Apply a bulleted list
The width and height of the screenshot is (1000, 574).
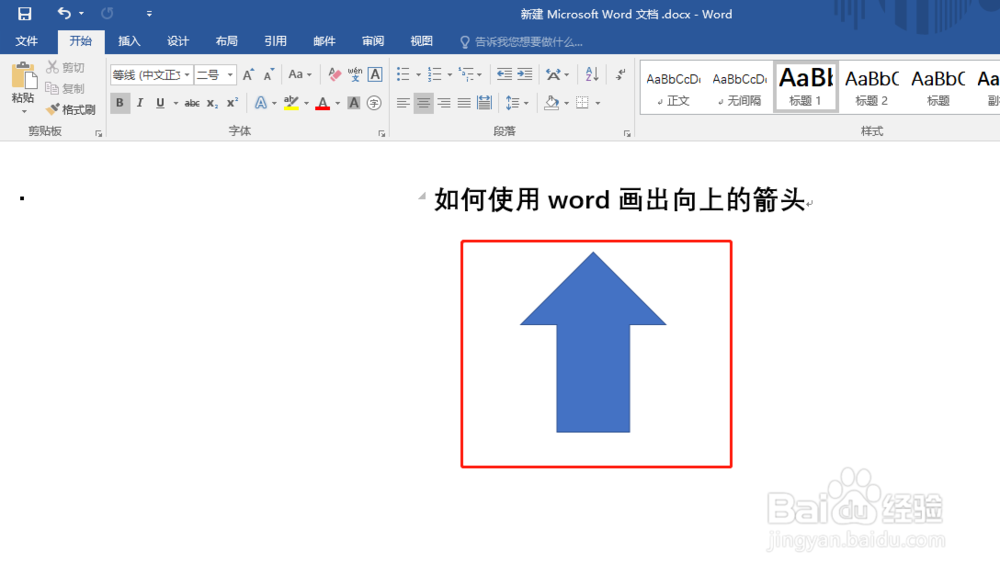[x=403, y=75]
